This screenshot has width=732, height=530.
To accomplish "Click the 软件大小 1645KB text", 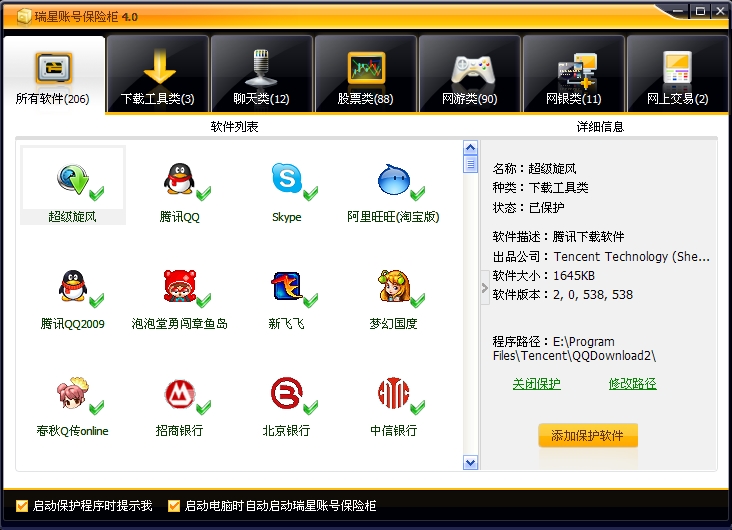I will click(543, 276).
